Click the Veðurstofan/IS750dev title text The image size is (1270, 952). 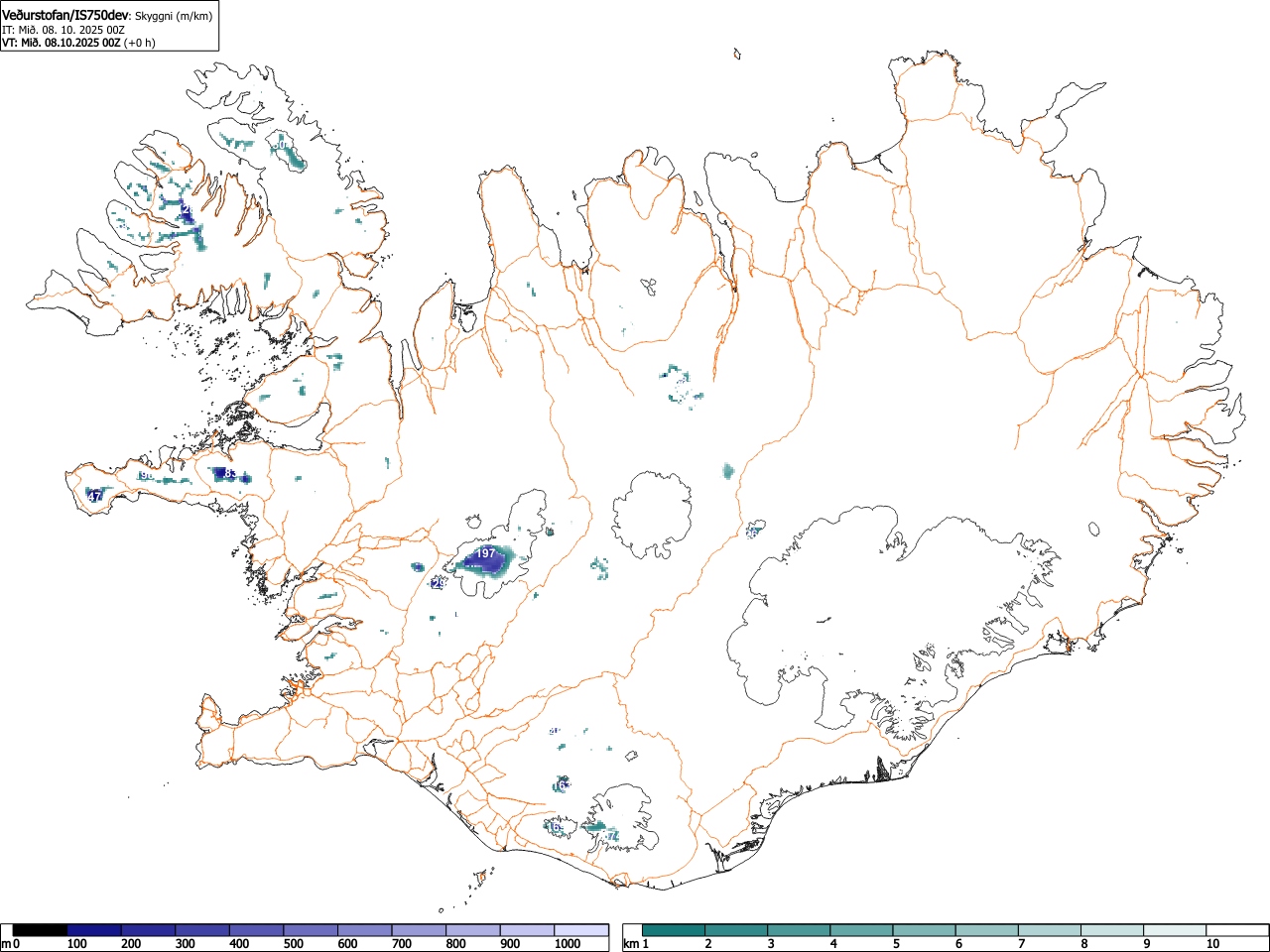coord(65,16)
